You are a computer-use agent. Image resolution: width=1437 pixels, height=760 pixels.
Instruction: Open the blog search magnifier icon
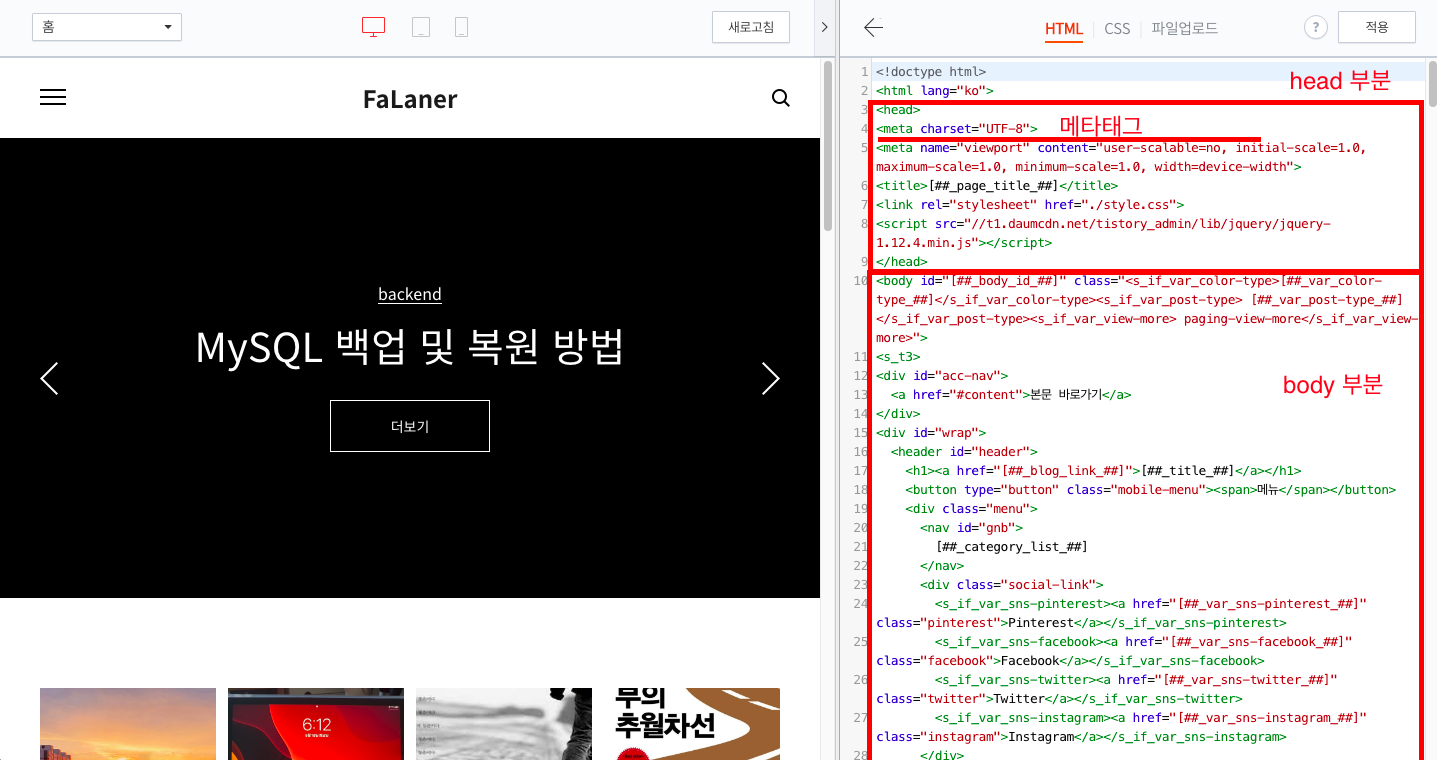pyautogui.click(x=780, y=98)
